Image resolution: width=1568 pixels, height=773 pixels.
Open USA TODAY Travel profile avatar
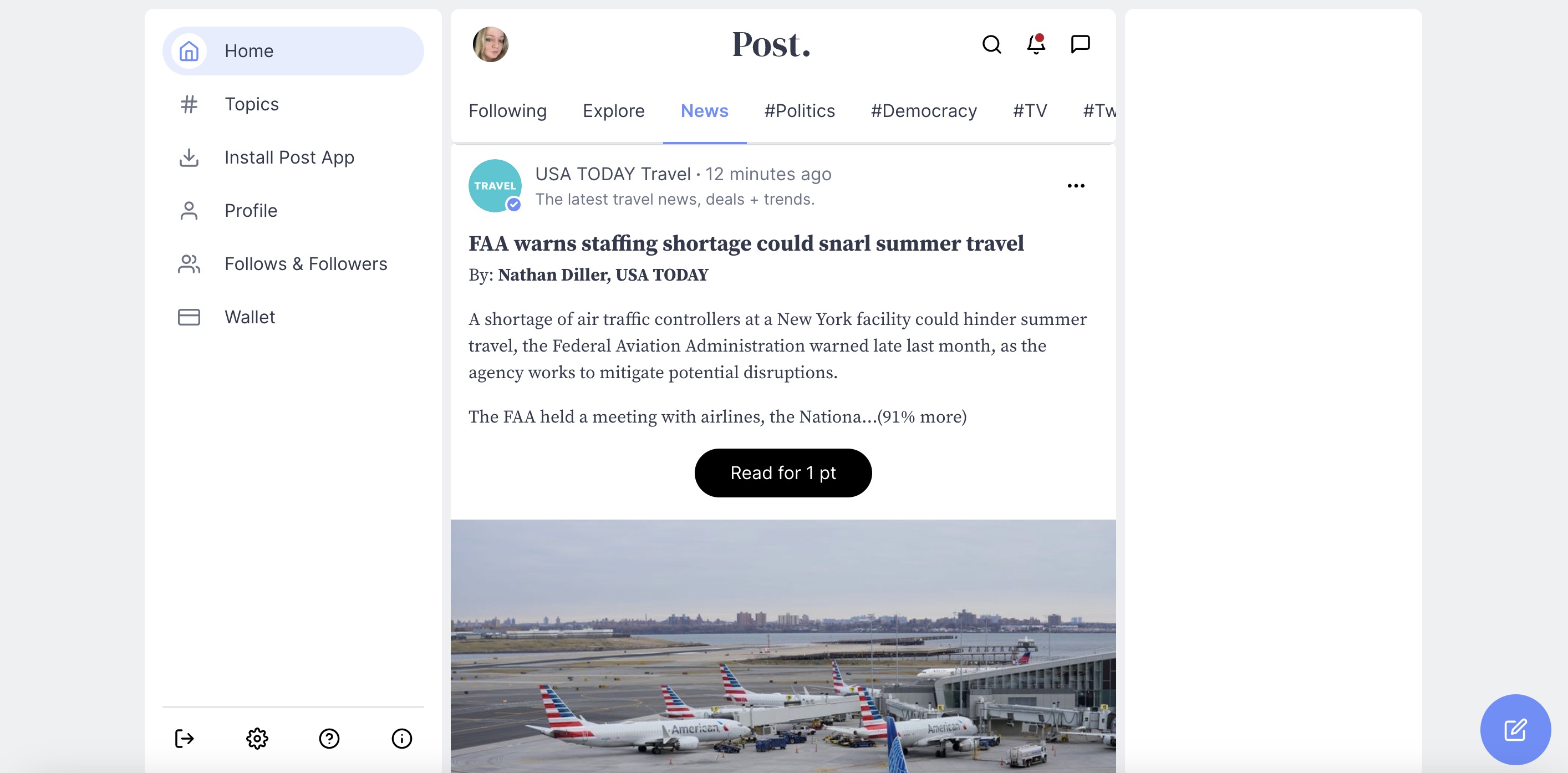[495, 186]
